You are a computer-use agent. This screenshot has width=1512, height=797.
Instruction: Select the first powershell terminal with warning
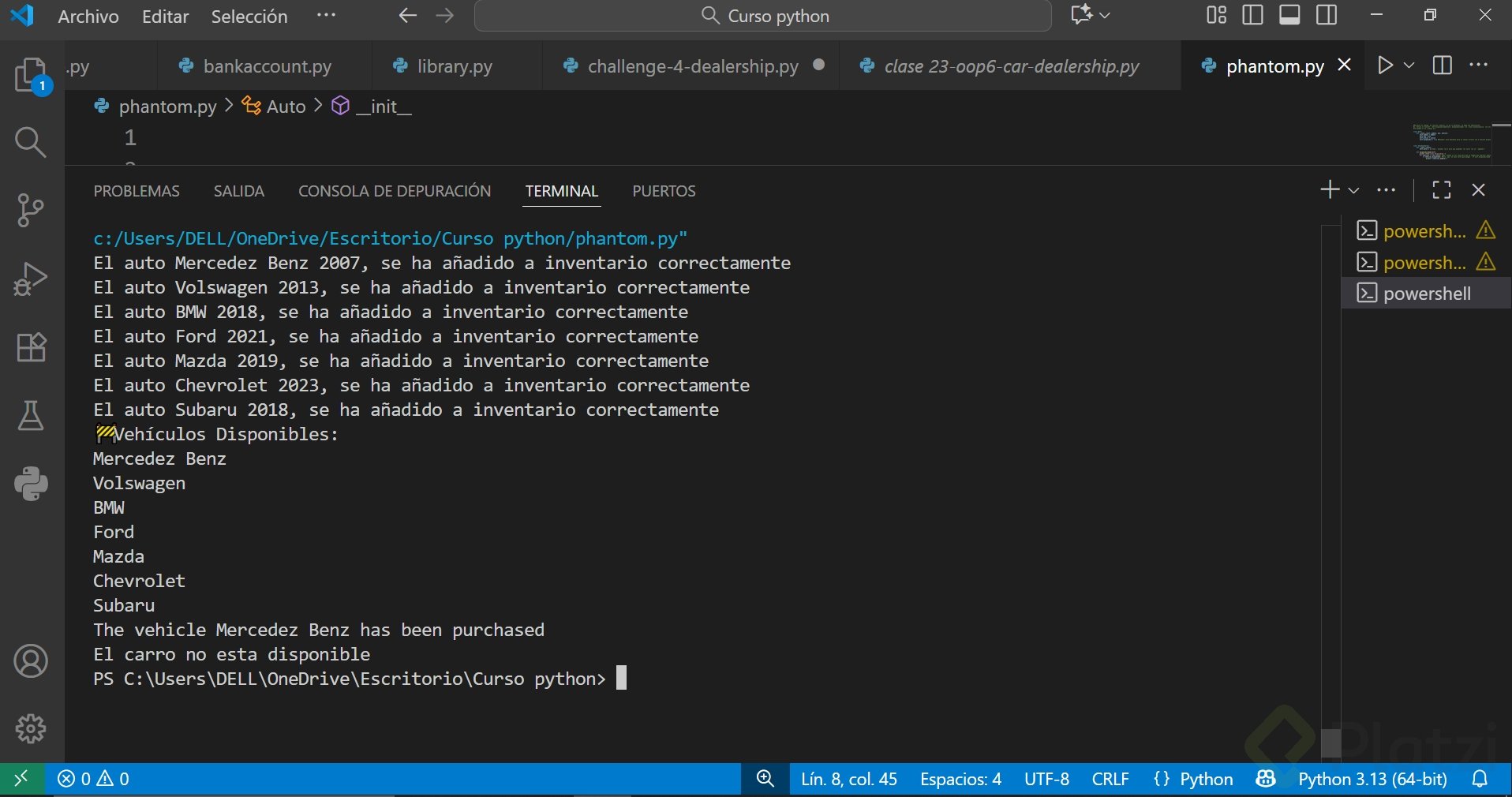click(1427, 231)
